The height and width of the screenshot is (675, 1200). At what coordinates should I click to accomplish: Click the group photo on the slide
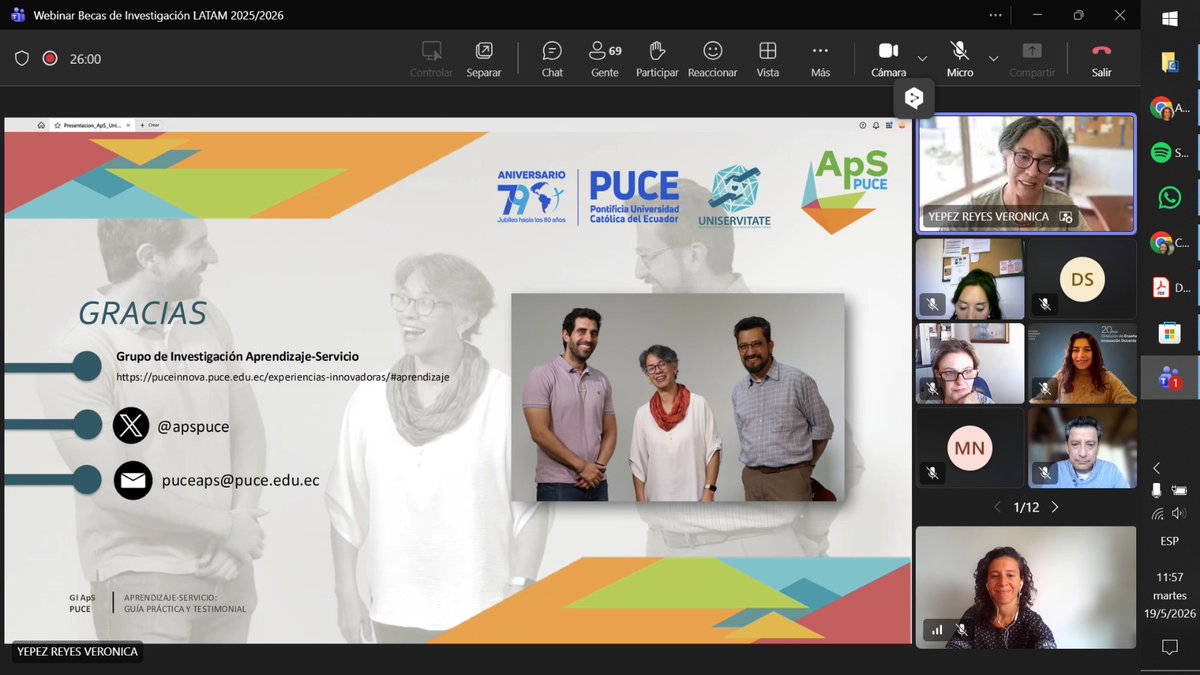pyautogui.click(x=678, y=397)
